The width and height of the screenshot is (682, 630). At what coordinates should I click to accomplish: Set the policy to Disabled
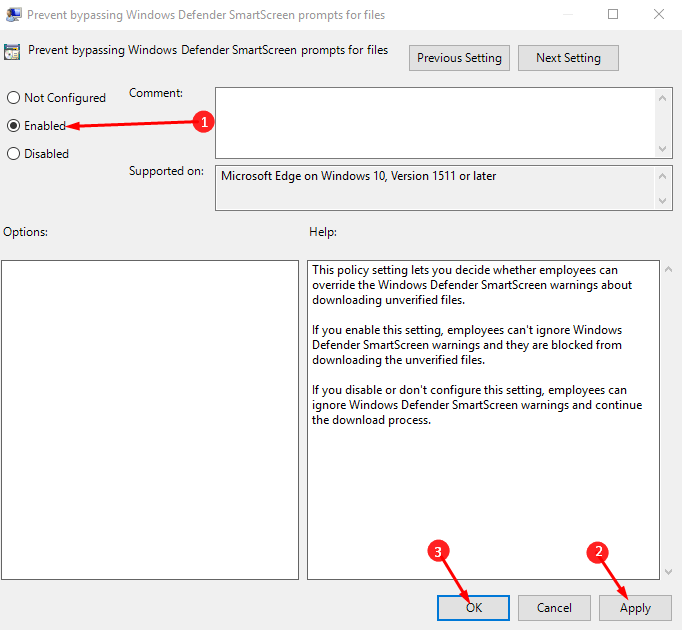click(14, 154)
